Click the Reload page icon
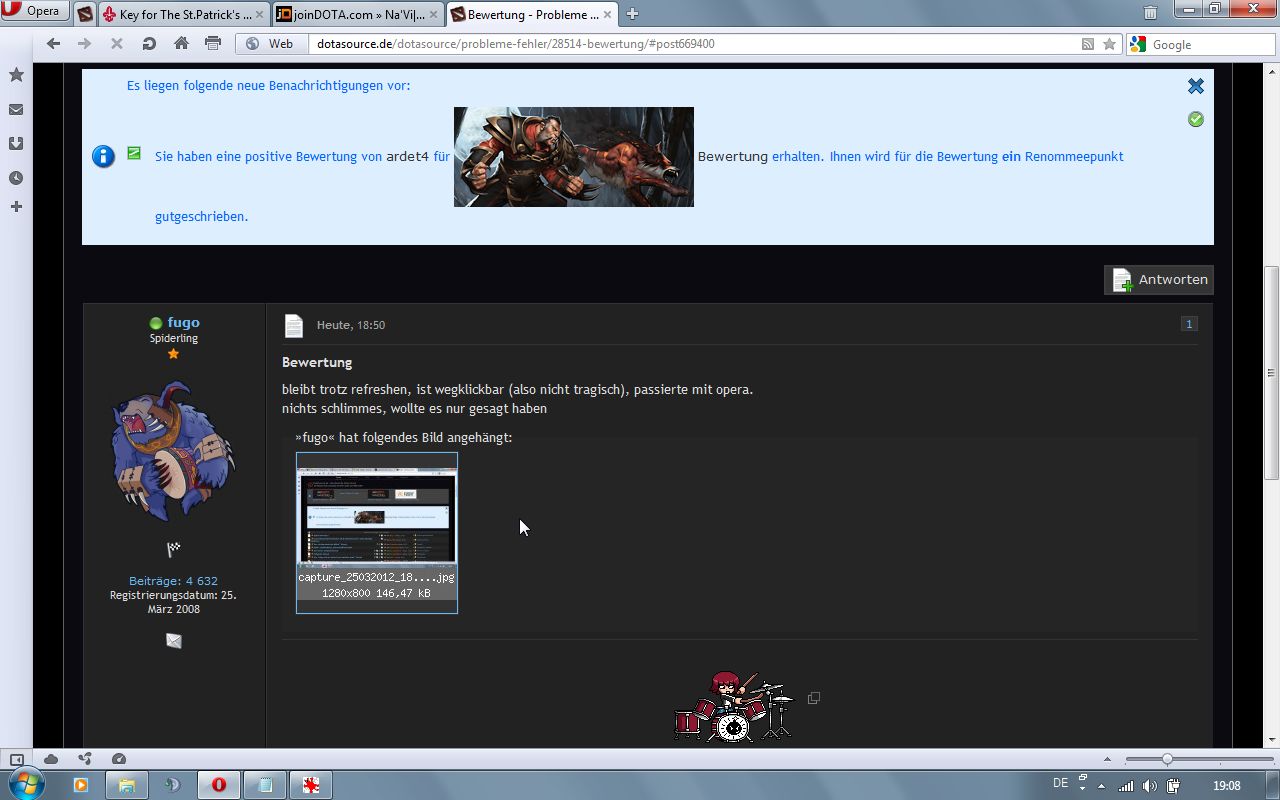1280x800 pixels. click(149, 44)
